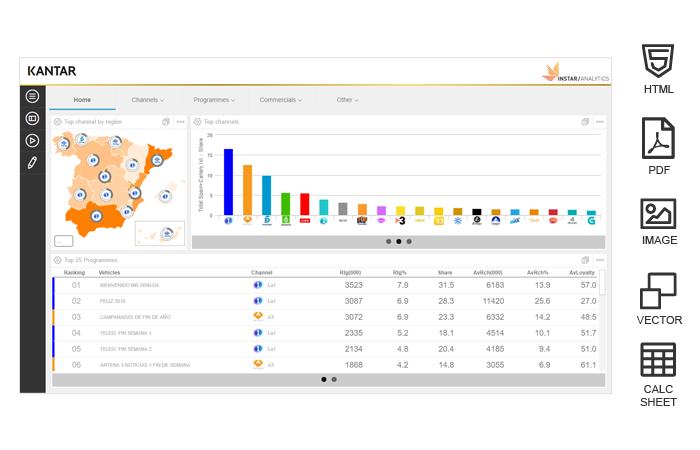Open the hamburger menu in the sidebar

click(x=32, y=96)
